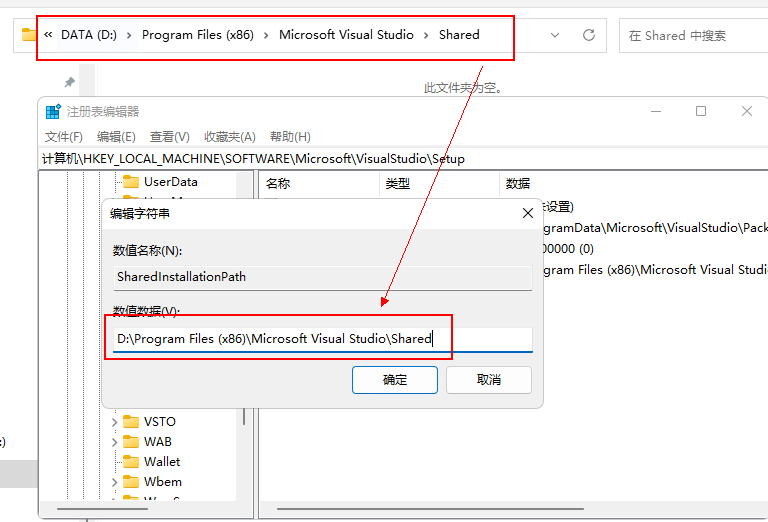The width and height of the screenshot is (768, 522).
Task: Confirm with the 确定 button
Action: pos(395,380)
